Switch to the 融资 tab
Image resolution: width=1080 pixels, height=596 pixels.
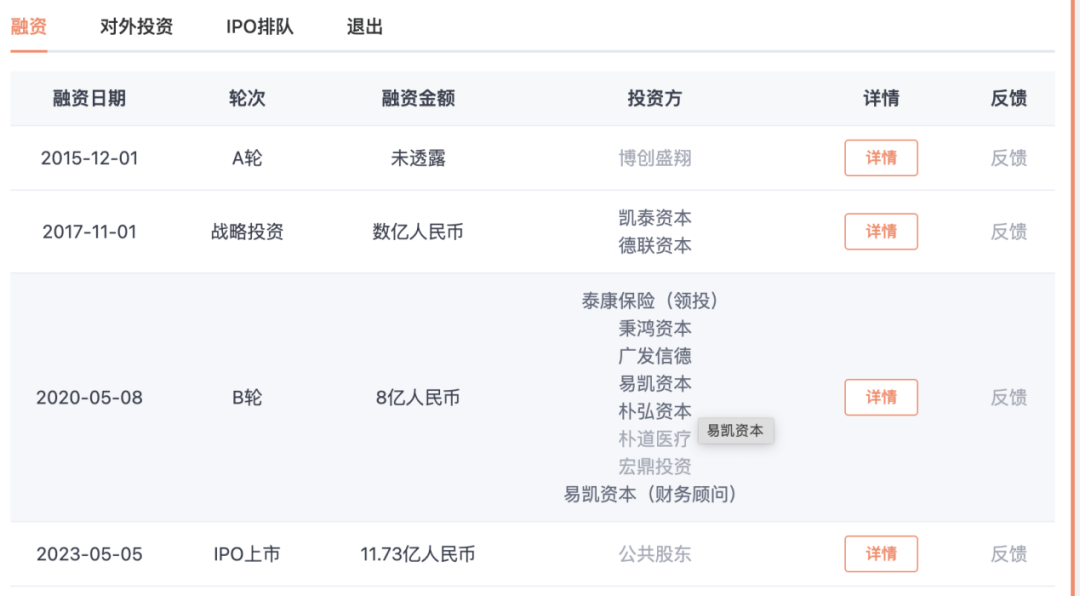(29, 27)
